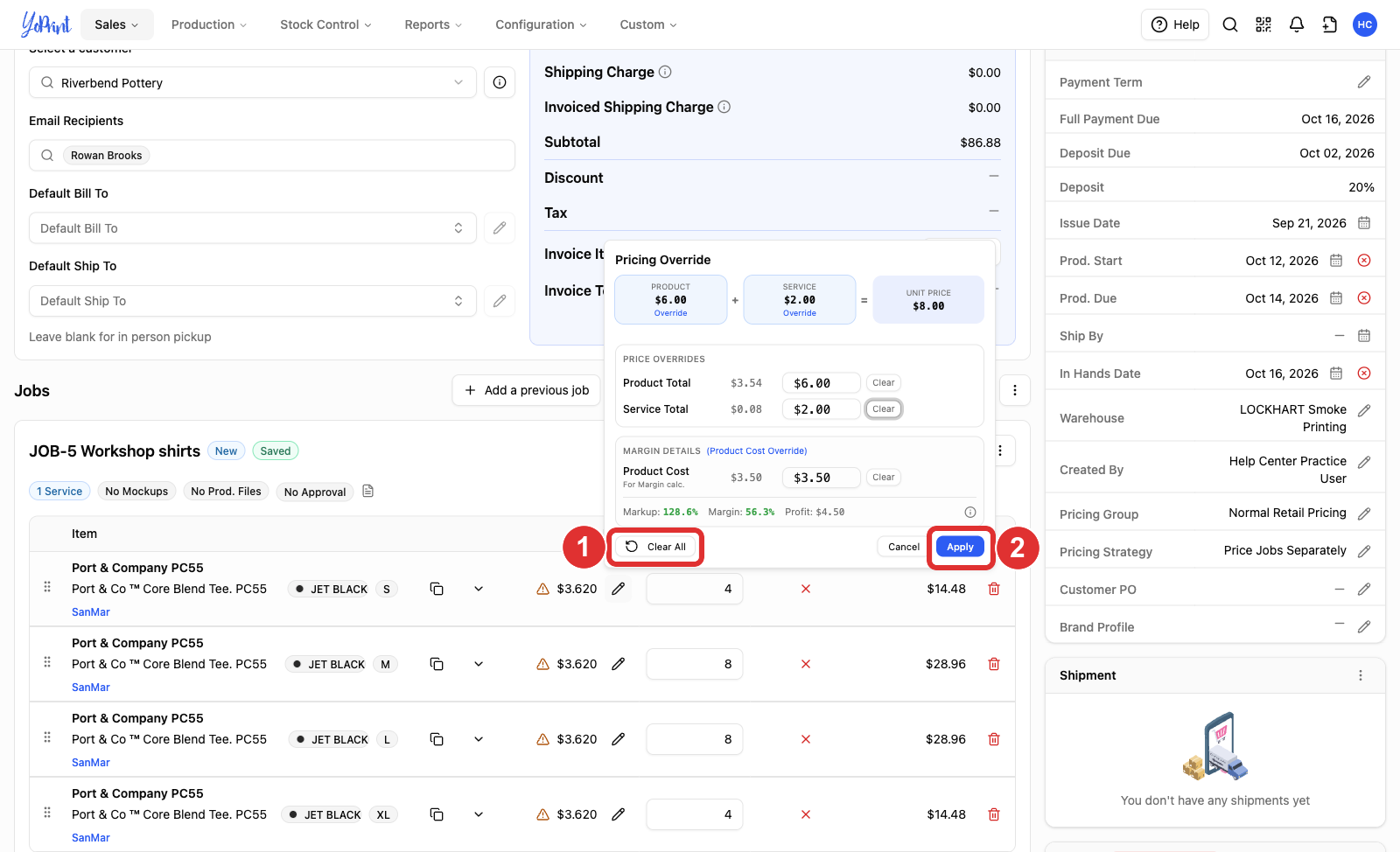
Task: Clear the Prod. Start date
Action: [x=1364, y=261]
